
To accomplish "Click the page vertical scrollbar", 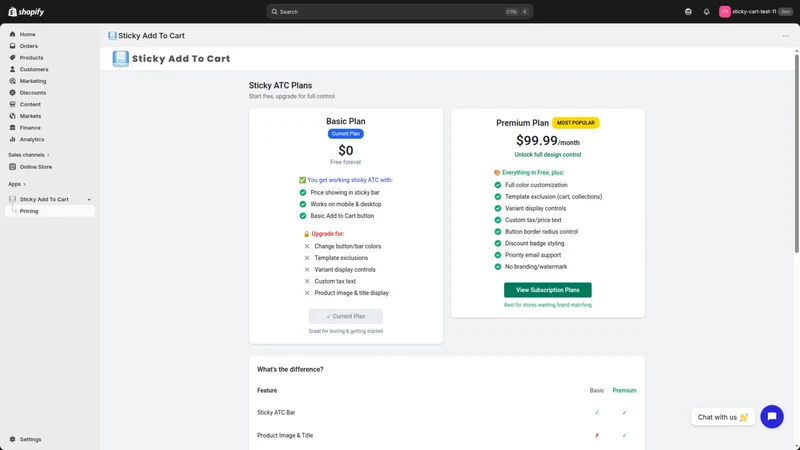I will [796, 153].
